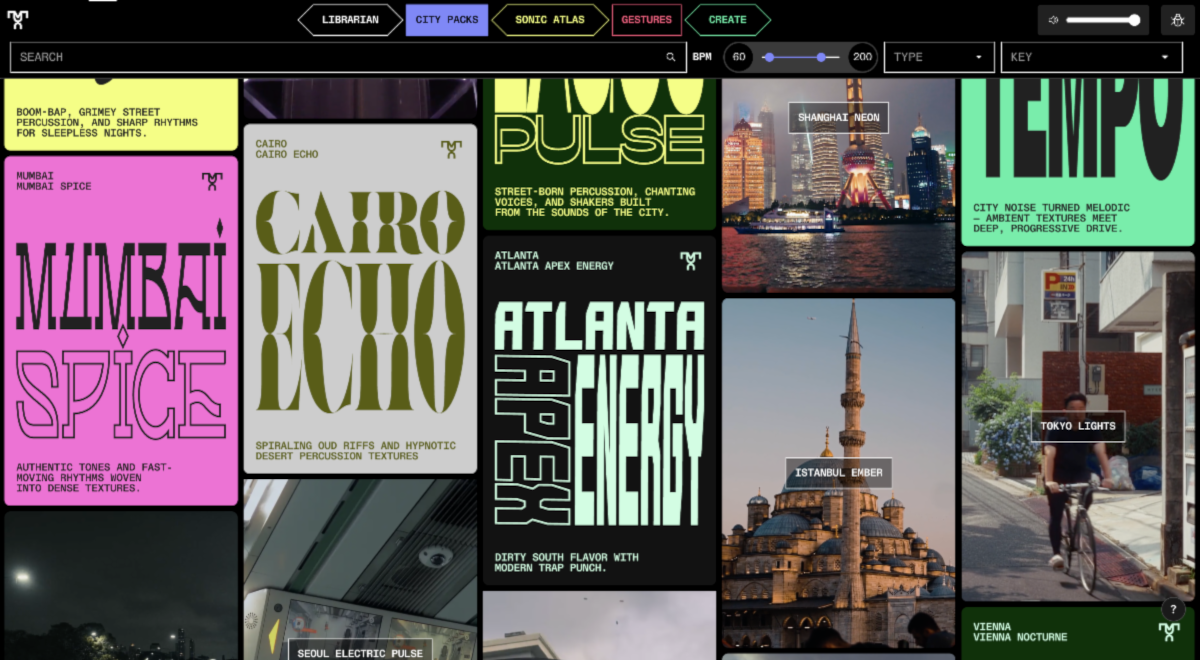Screen dimensions: 1200x660
Task: Click 'Spiraling oud riffs' description text
Action: [x=355, y=450]
